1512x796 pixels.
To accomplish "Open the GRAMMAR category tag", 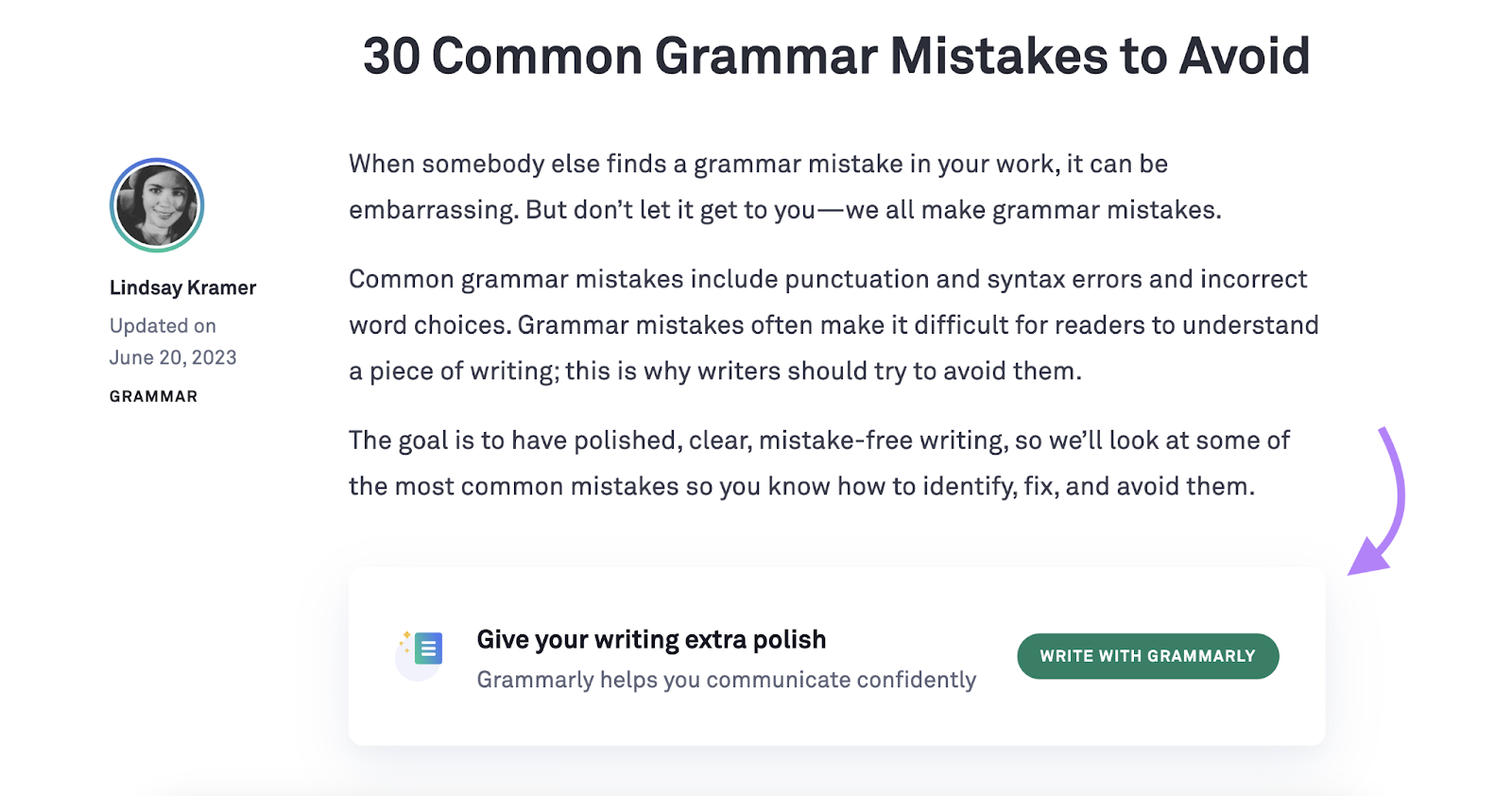I will [x=152, y=396].
